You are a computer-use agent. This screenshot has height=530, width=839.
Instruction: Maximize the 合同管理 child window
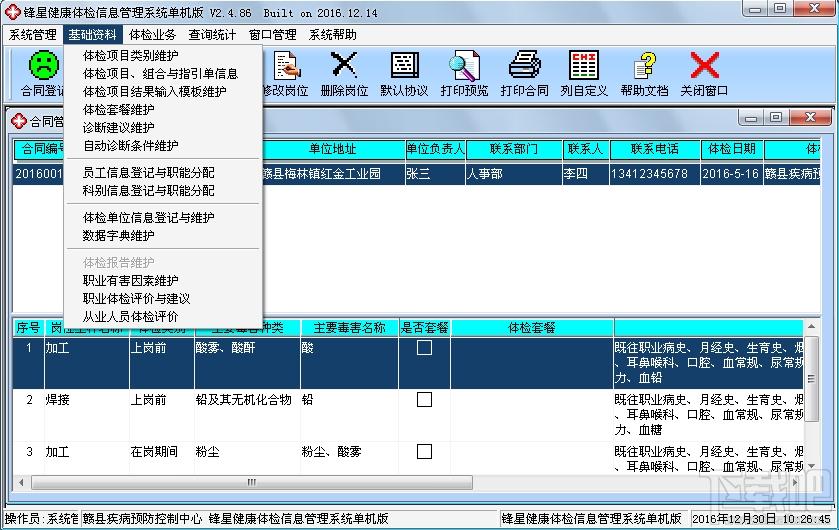point(776,117)
